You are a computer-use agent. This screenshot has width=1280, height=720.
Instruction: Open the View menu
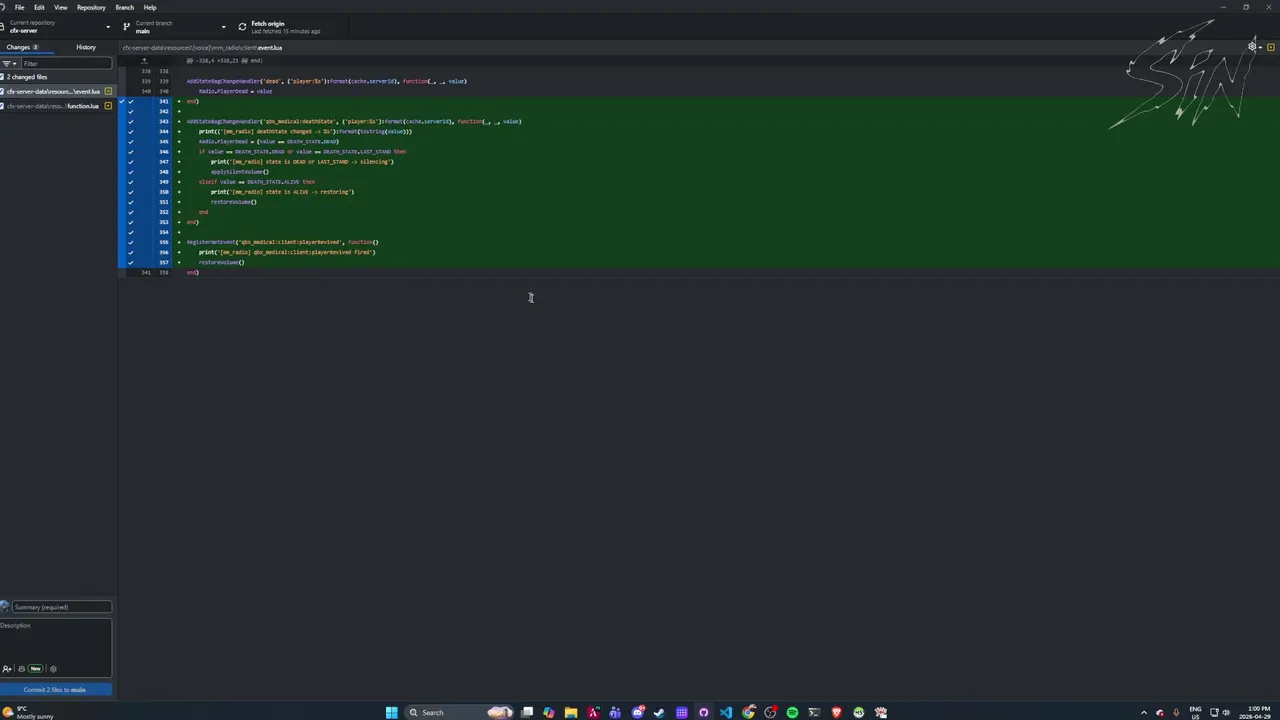pyautogui.click(x=61, y=7)
